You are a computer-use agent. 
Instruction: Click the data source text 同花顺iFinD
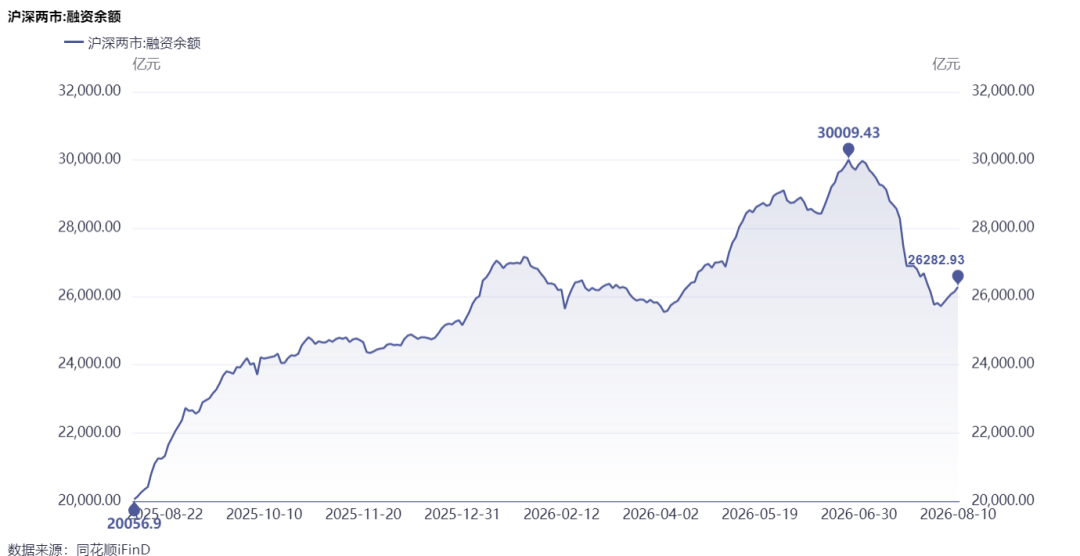[x=113, y=548]
